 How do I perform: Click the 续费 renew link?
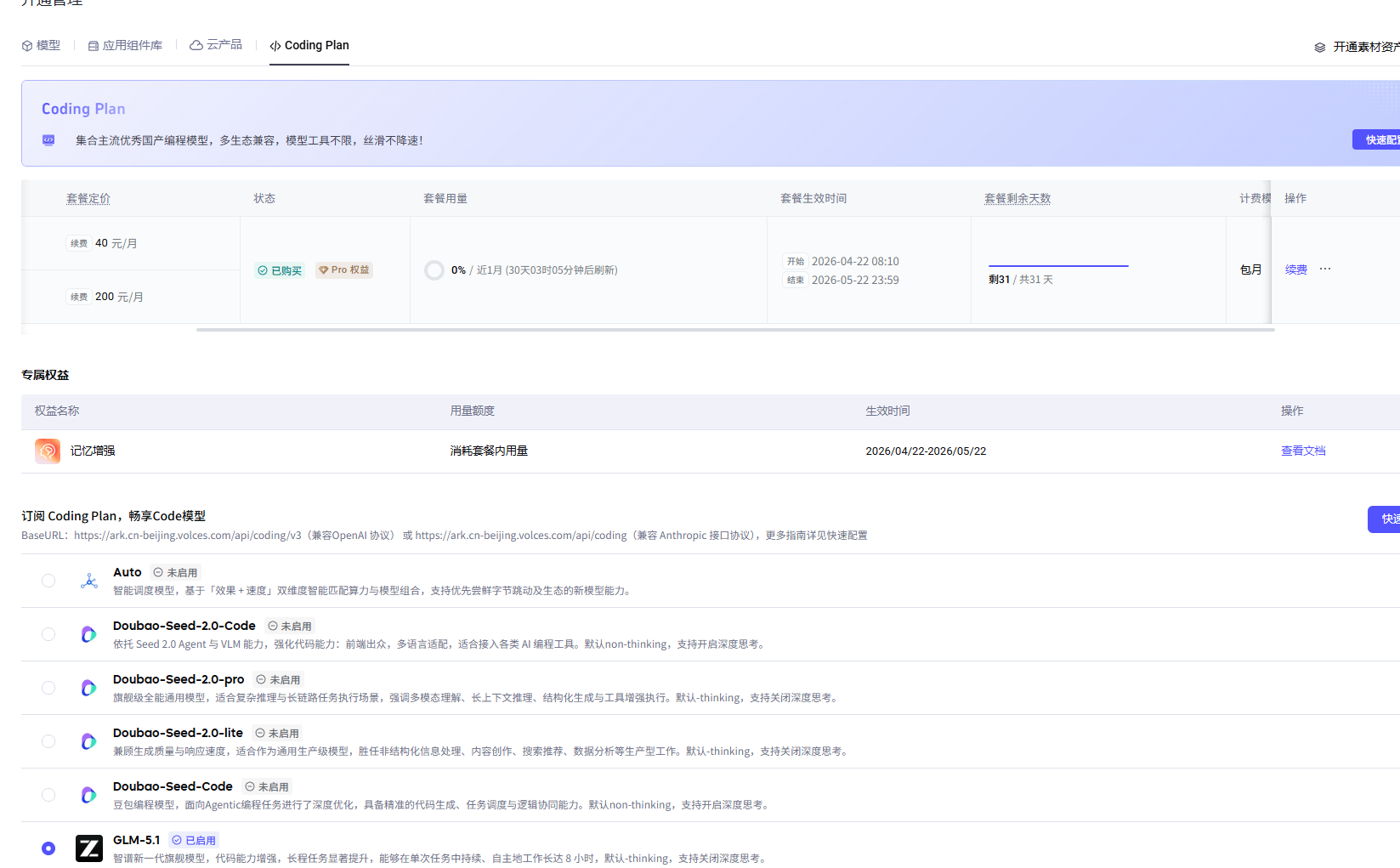coord(1296,270)
